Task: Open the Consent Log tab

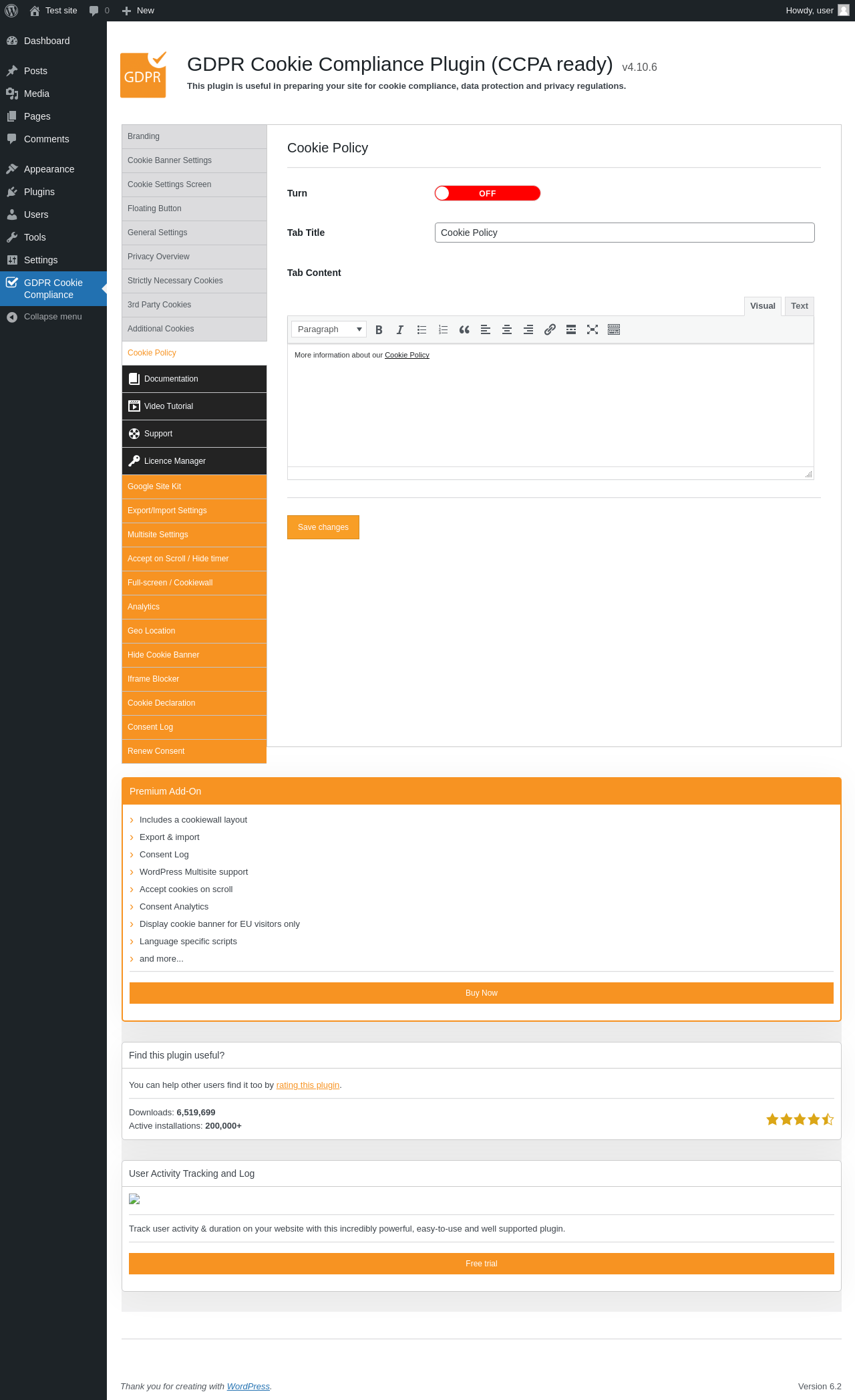Action: point(194,727)
